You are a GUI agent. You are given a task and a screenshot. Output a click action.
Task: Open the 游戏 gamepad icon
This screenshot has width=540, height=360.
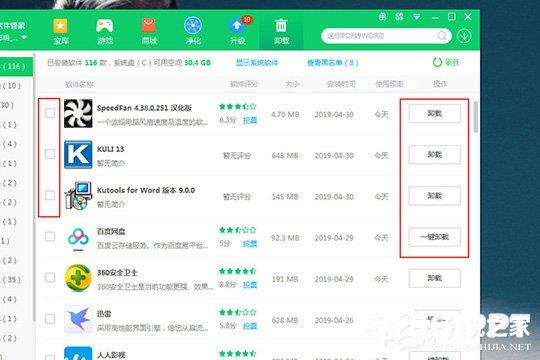coord(105,26)
